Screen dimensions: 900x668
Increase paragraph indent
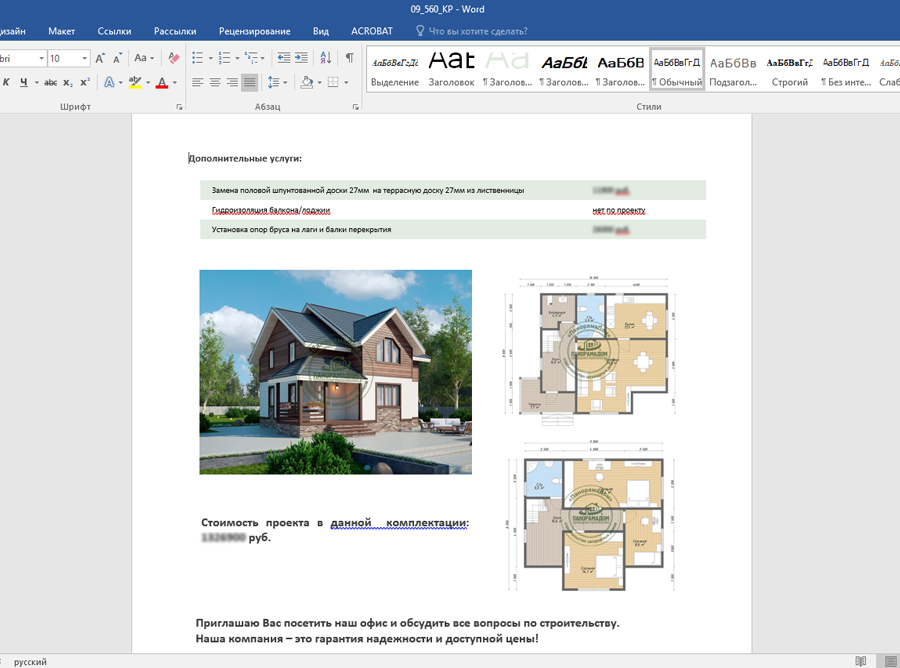[301, 58]
